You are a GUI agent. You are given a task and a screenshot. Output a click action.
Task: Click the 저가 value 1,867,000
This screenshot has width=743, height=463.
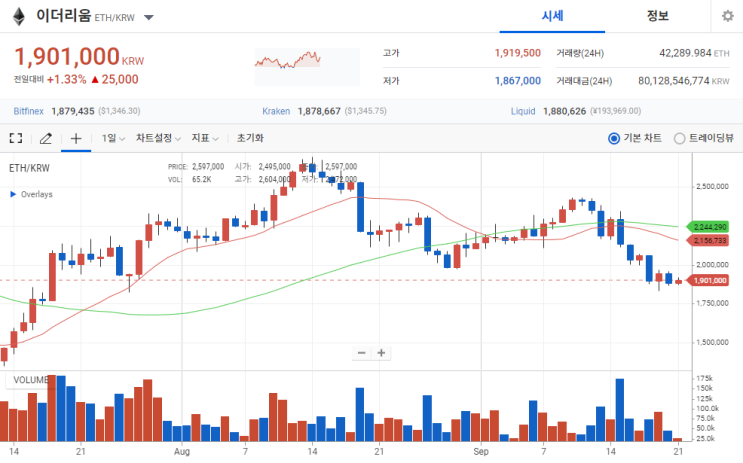click(x=517, y=81)
